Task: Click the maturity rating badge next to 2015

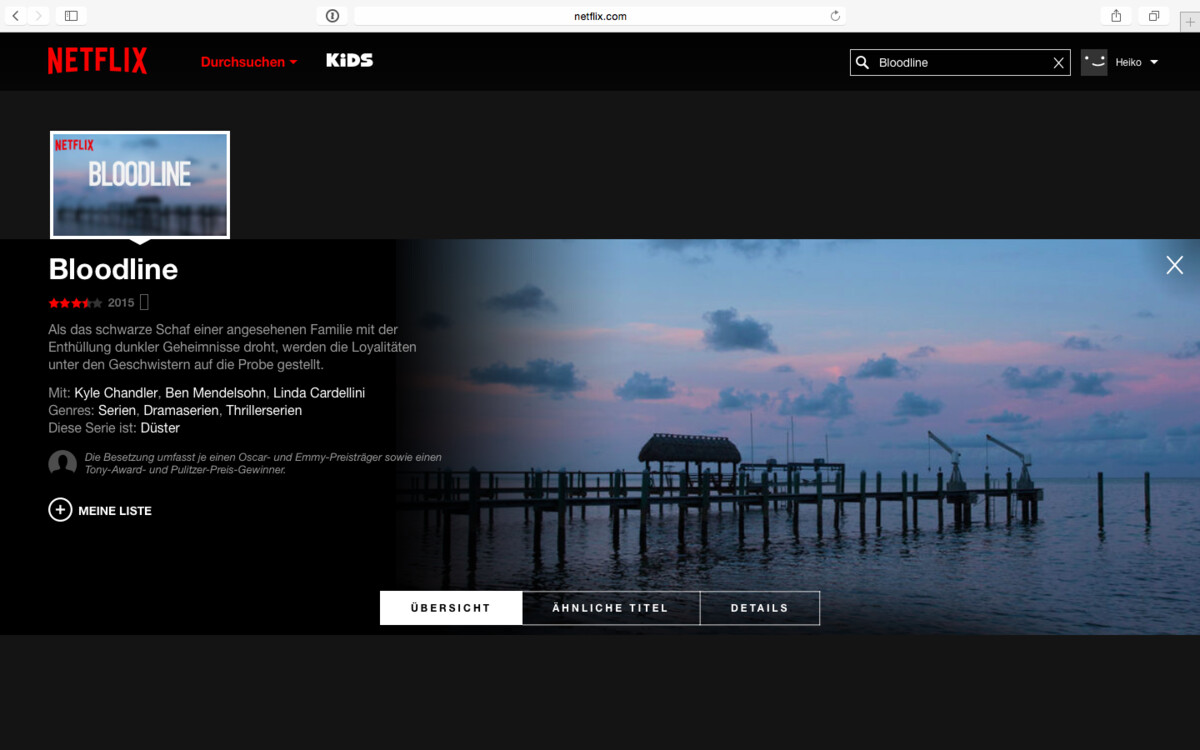Action: coord(144,302)
